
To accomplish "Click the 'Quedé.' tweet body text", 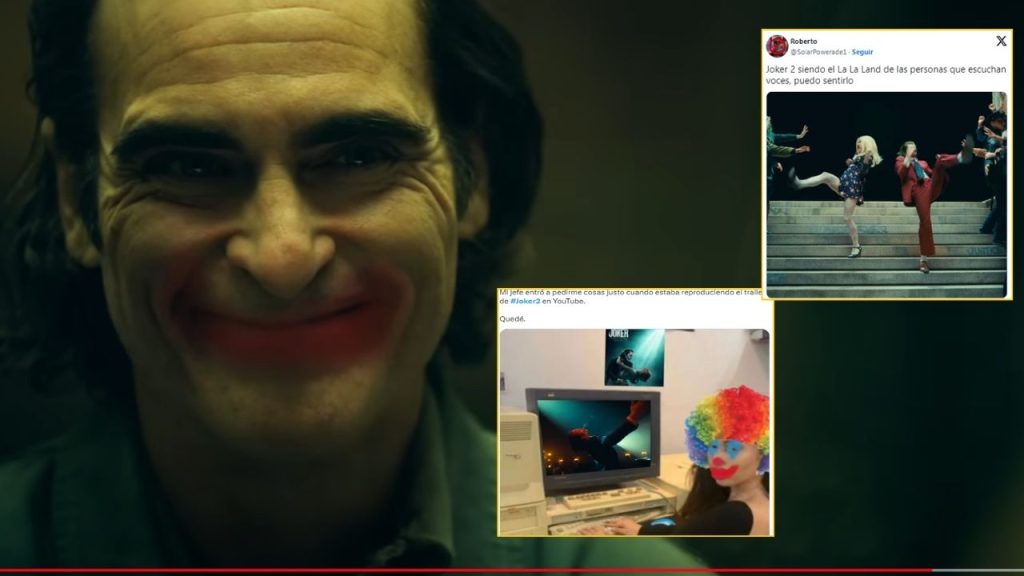I will (x=511, y=318).
